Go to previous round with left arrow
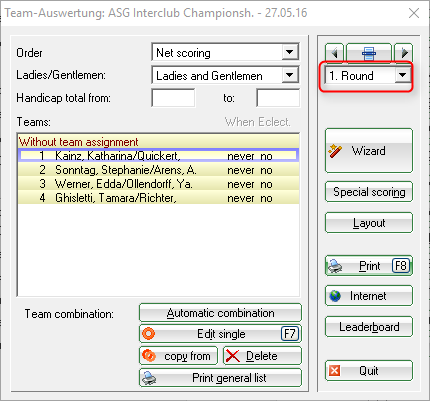Image resolution: width=430 pixels, height=401 pixels. 334,53
